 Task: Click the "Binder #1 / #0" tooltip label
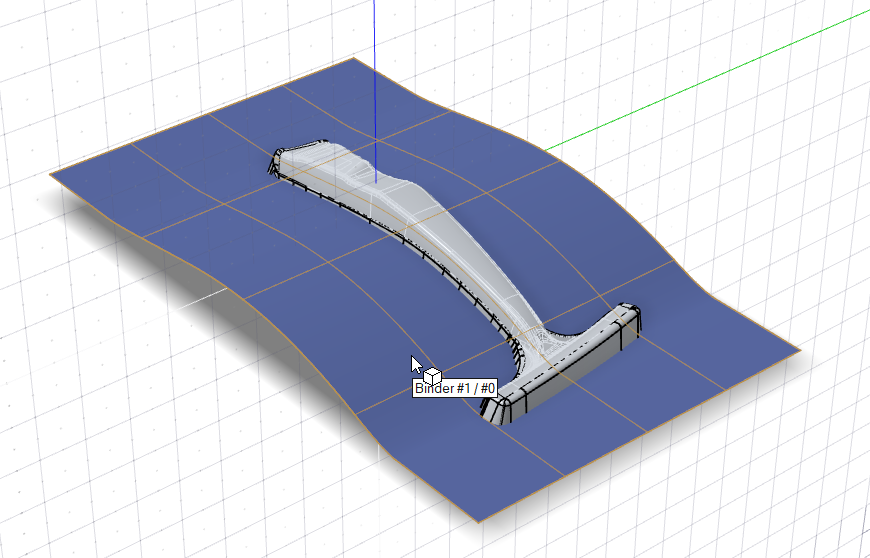tap(455, 388)
